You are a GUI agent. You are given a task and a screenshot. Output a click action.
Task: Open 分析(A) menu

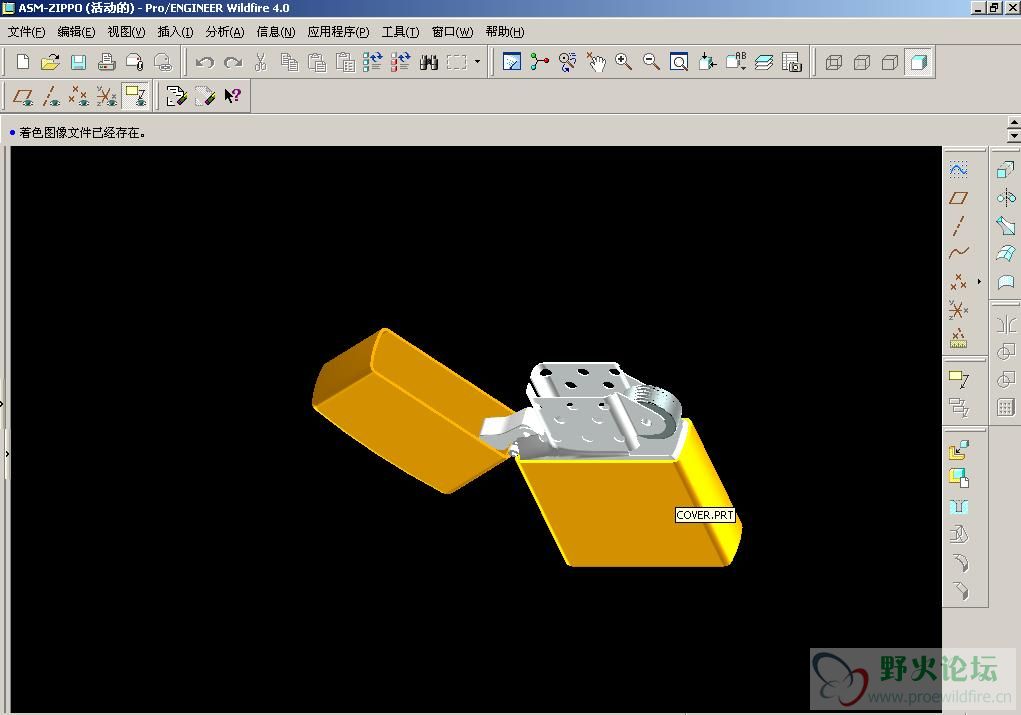pos(225,32)
